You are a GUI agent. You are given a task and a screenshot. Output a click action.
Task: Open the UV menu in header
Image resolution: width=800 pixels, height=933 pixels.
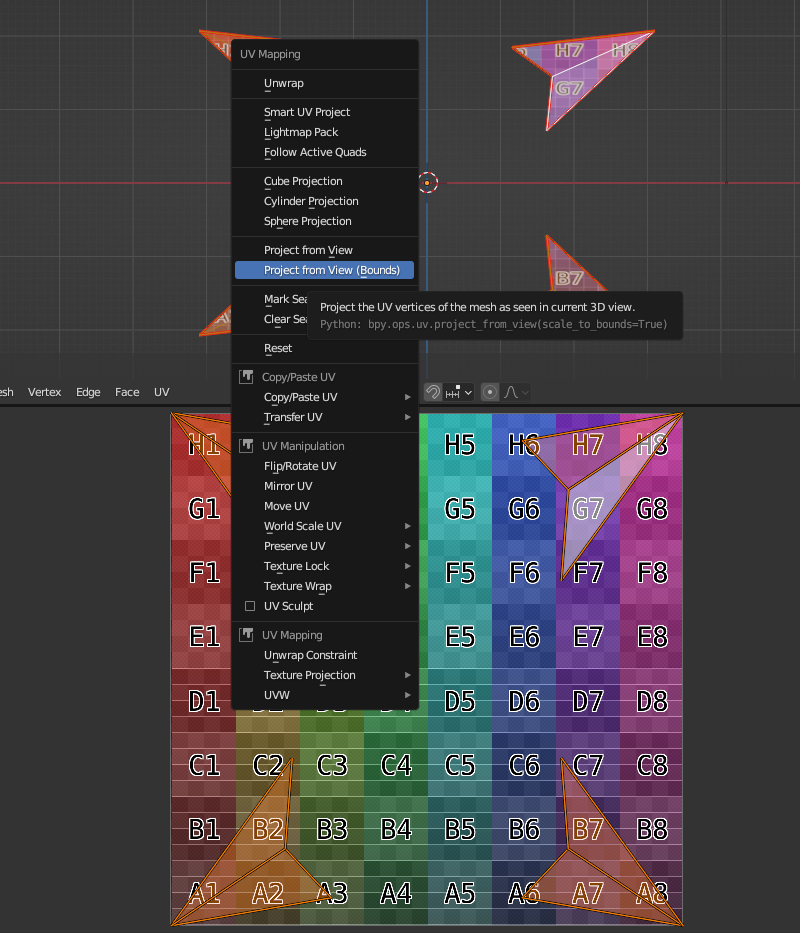162,392
